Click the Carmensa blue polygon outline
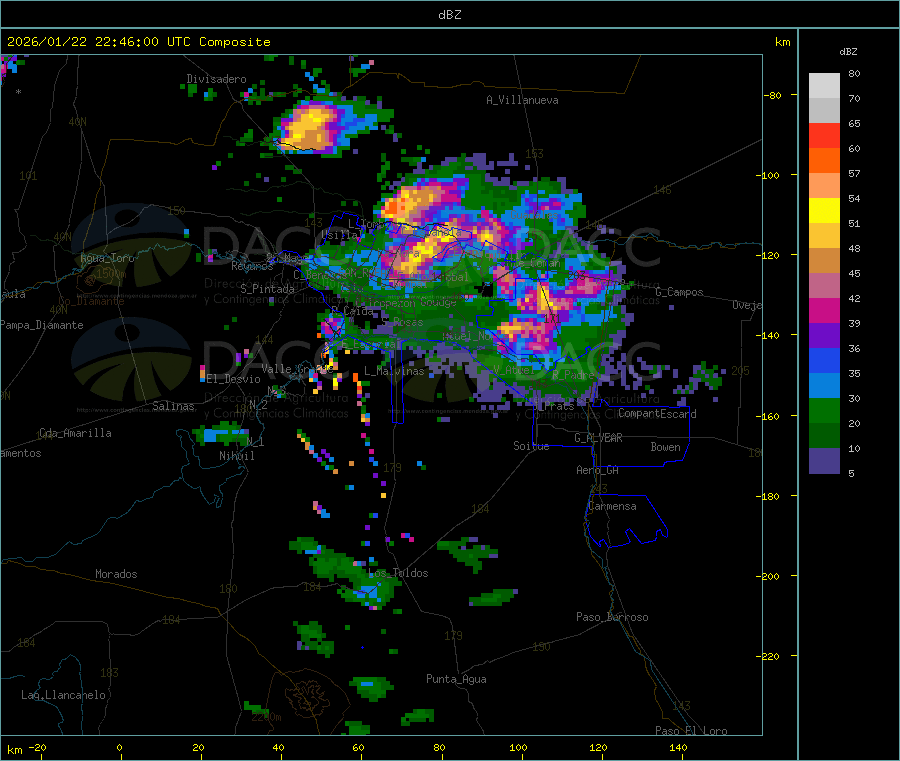Image resolution: width=900 pixels, height=761 pixels. pos(626,521)
